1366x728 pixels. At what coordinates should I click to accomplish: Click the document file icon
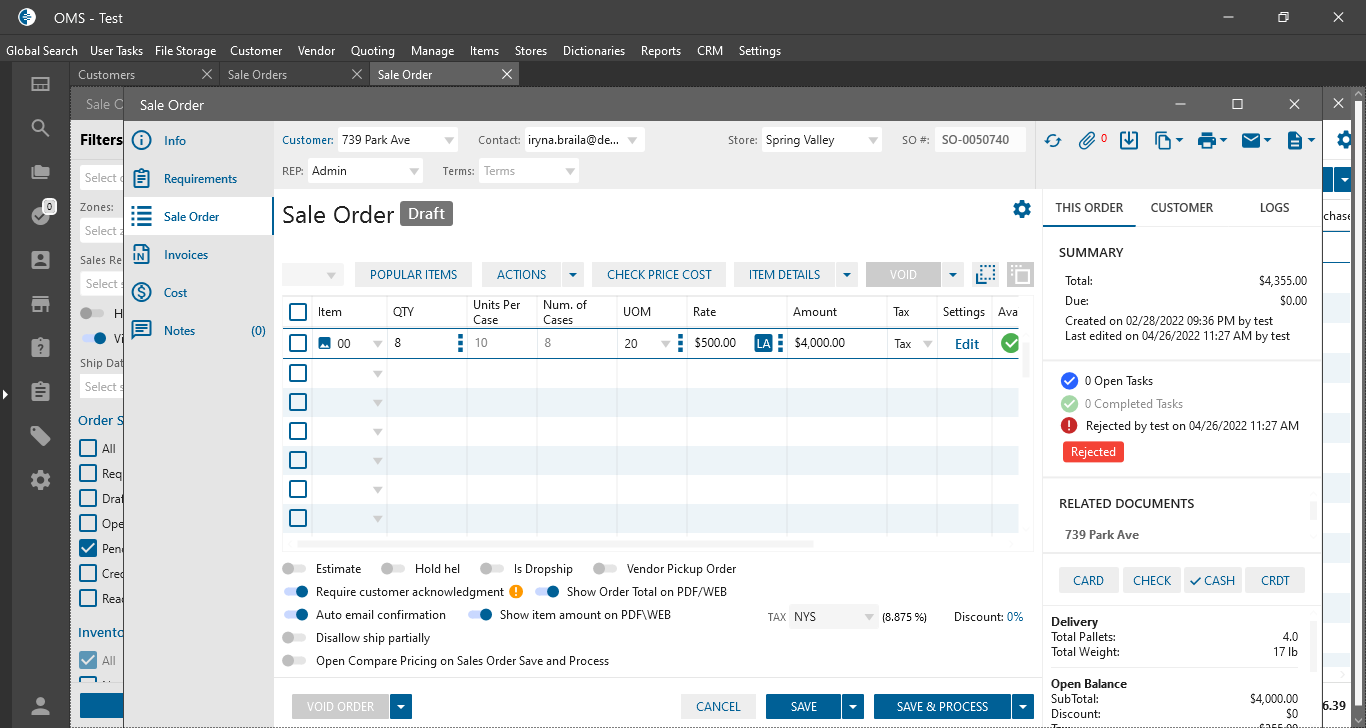tap(1295, 141)
